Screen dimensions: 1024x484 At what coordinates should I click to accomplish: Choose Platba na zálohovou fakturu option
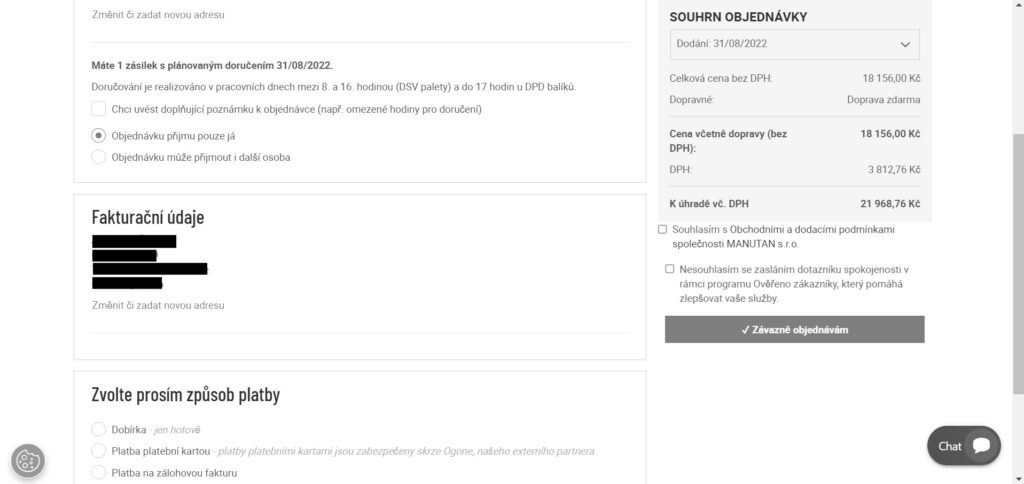click(x=98, y=472)
